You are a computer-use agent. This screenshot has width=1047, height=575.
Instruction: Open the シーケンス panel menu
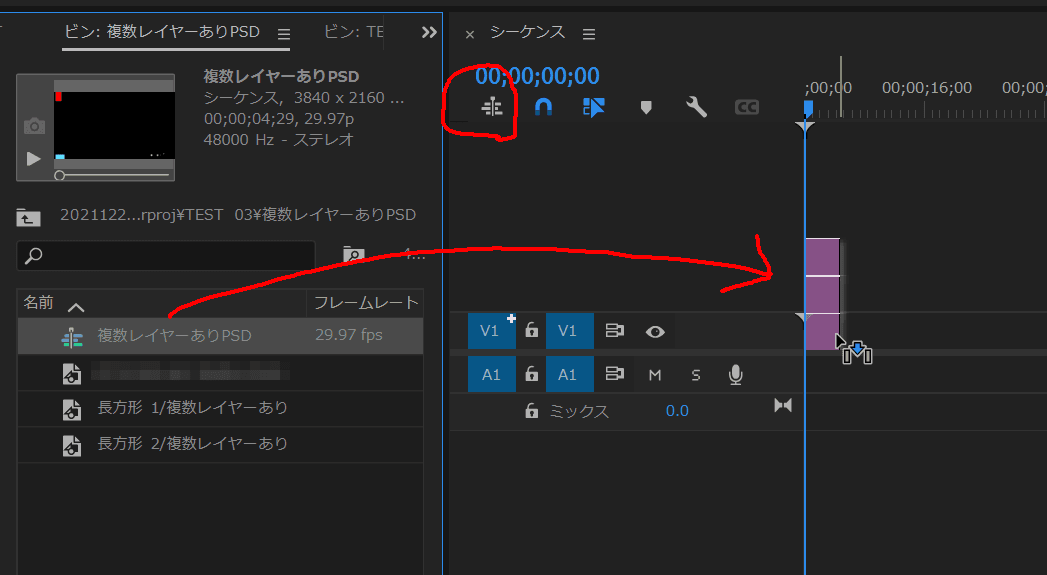(x=588, y=34)
